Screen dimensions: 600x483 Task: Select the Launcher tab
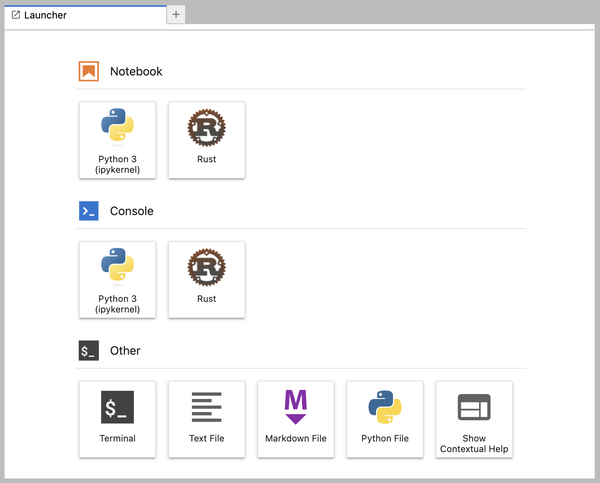[85, 15]
